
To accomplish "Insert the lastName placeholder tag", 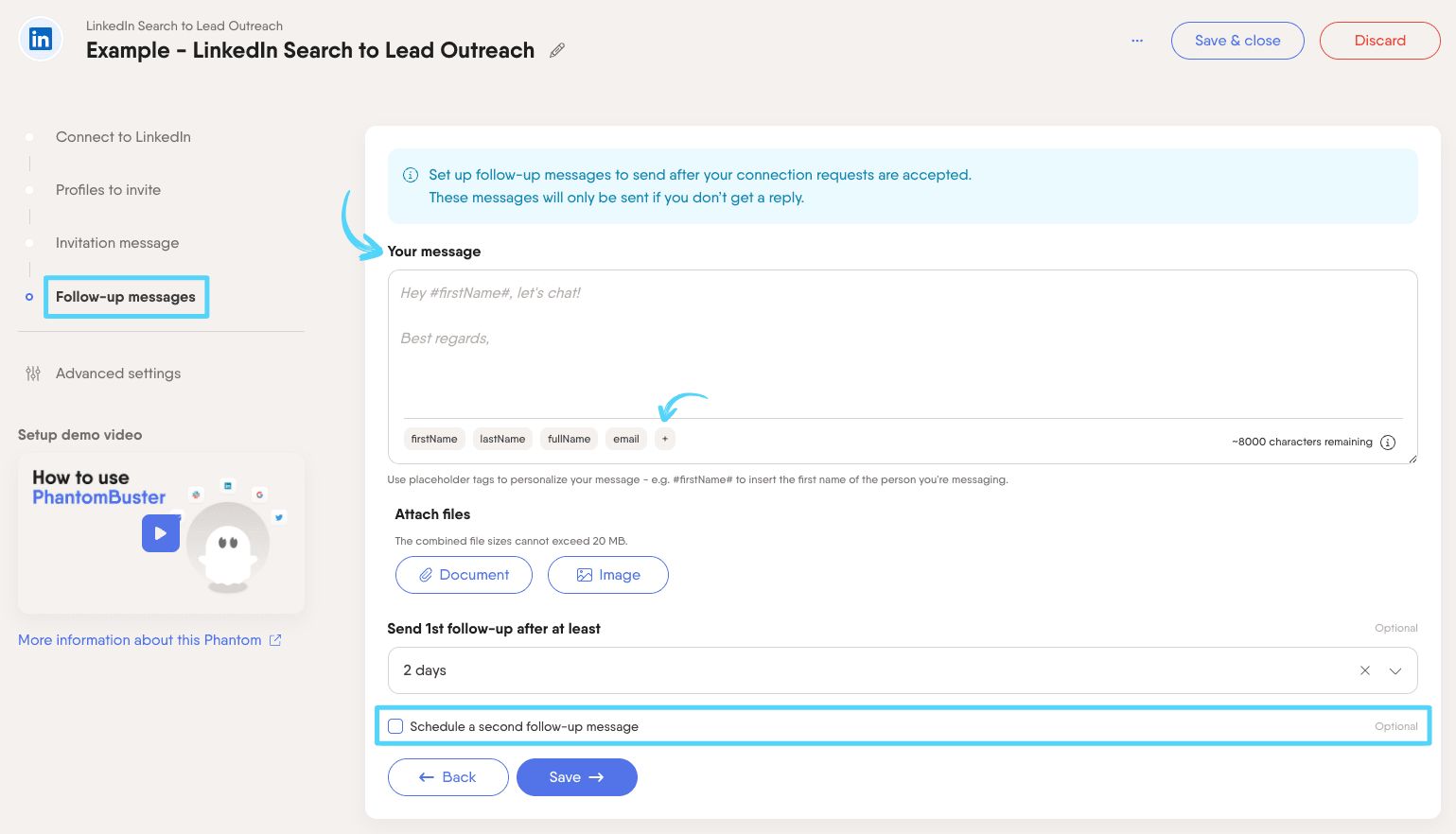I will click(502, 439).
